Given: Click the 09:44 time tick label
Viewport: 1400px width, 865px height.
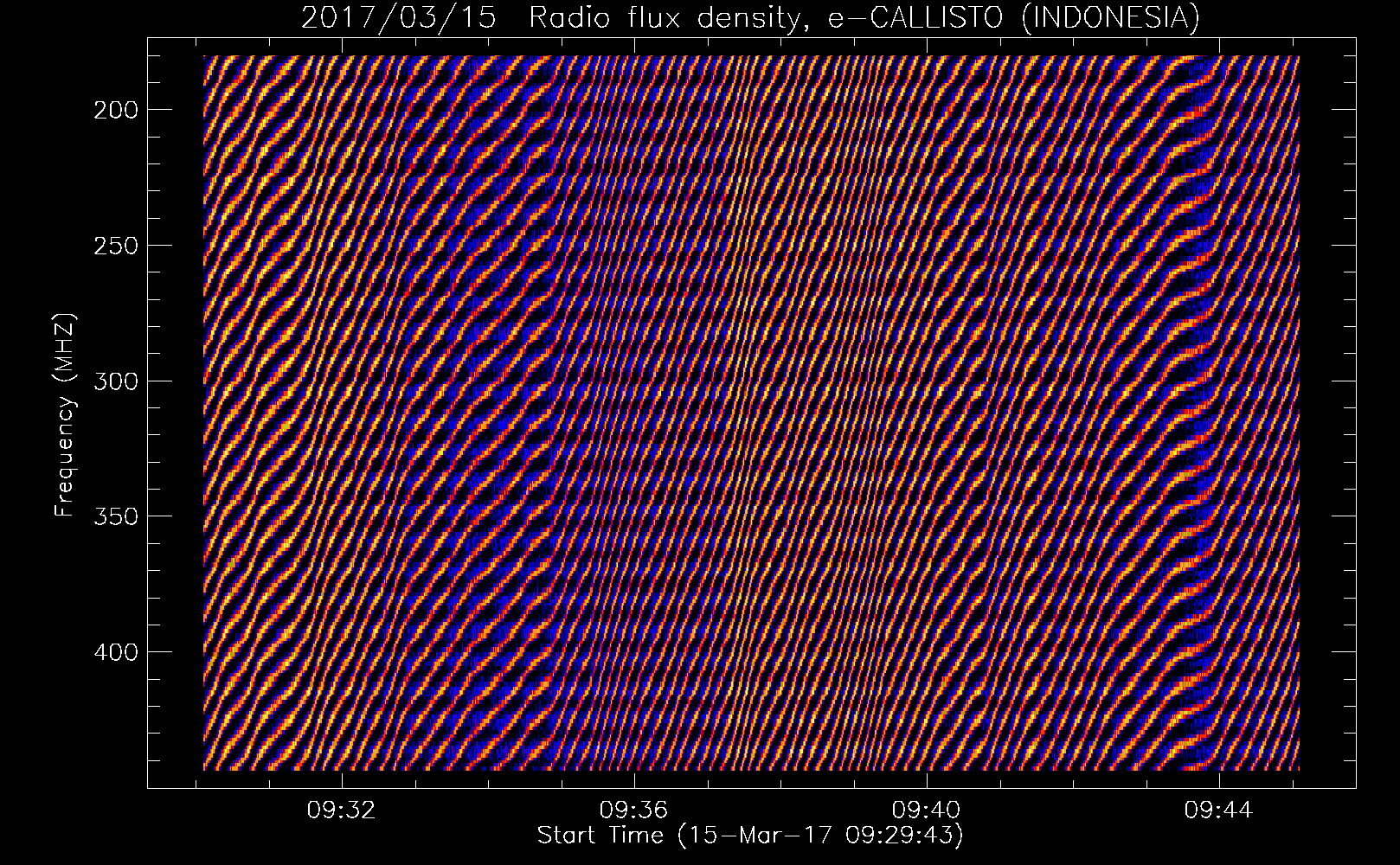Looking at the screenshot, I should coord(1219,811).
